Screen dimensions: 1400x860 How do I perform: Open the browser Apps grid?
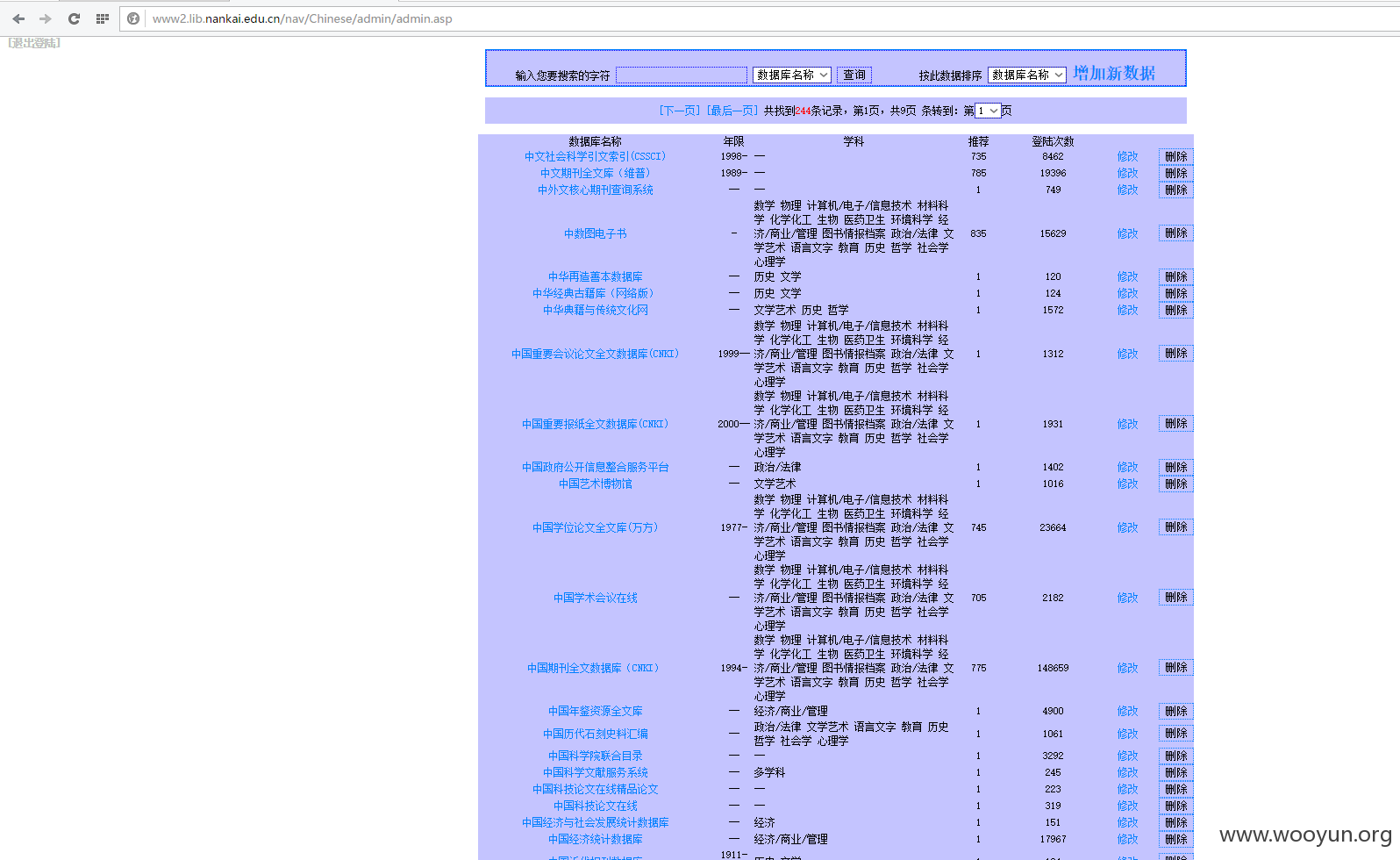(103, 18)
